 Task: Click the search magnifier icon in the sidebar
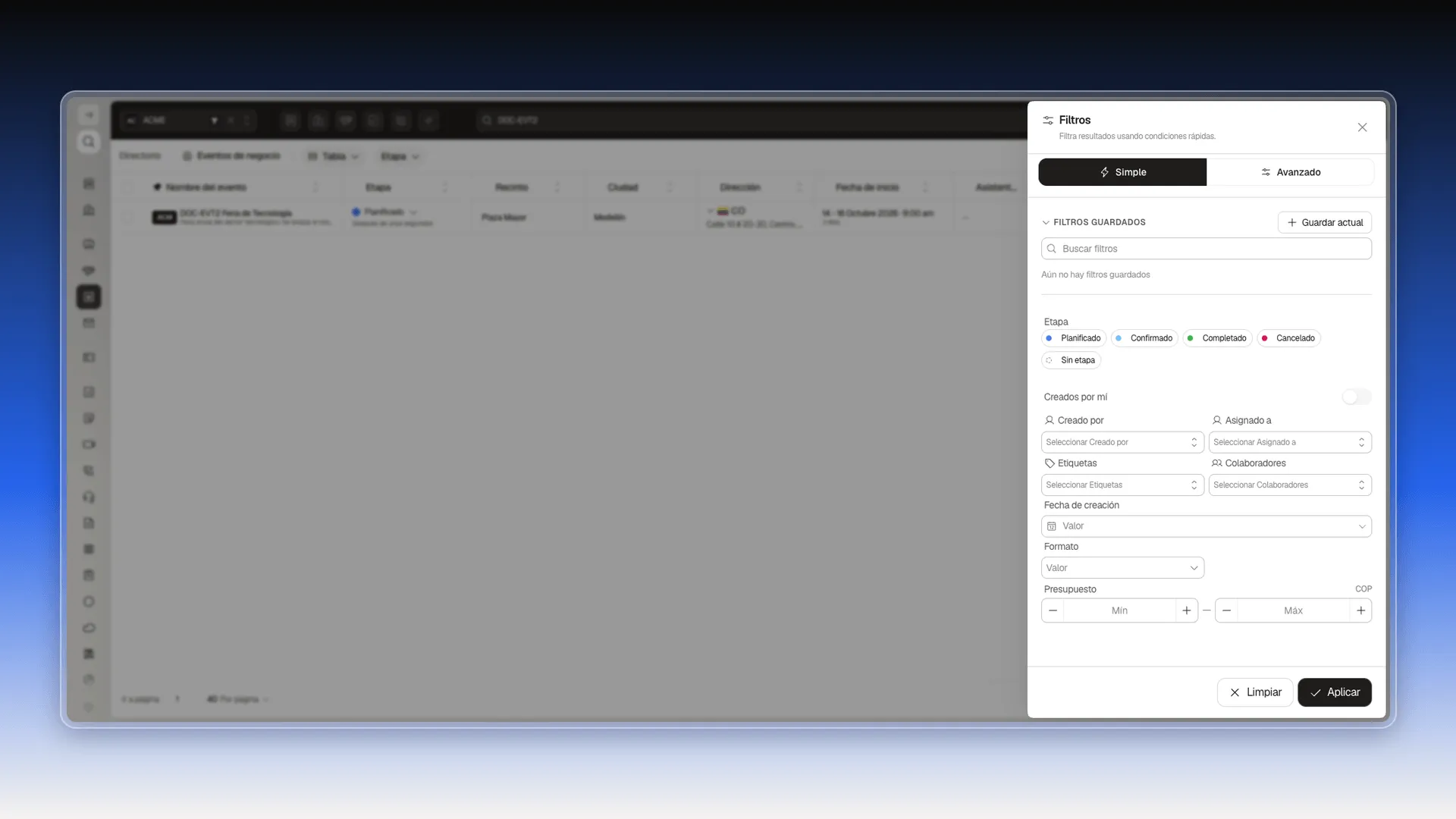click(89, 142)
